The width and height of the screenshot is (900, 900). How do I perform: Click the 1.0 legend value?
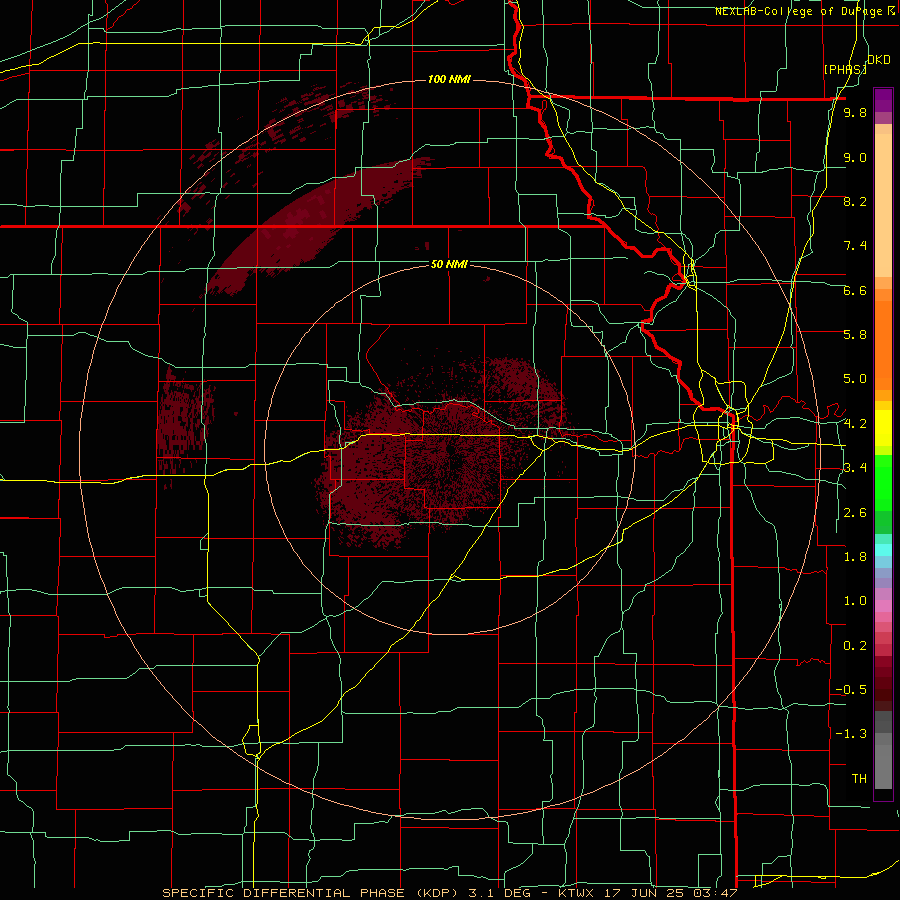[855, 601]
